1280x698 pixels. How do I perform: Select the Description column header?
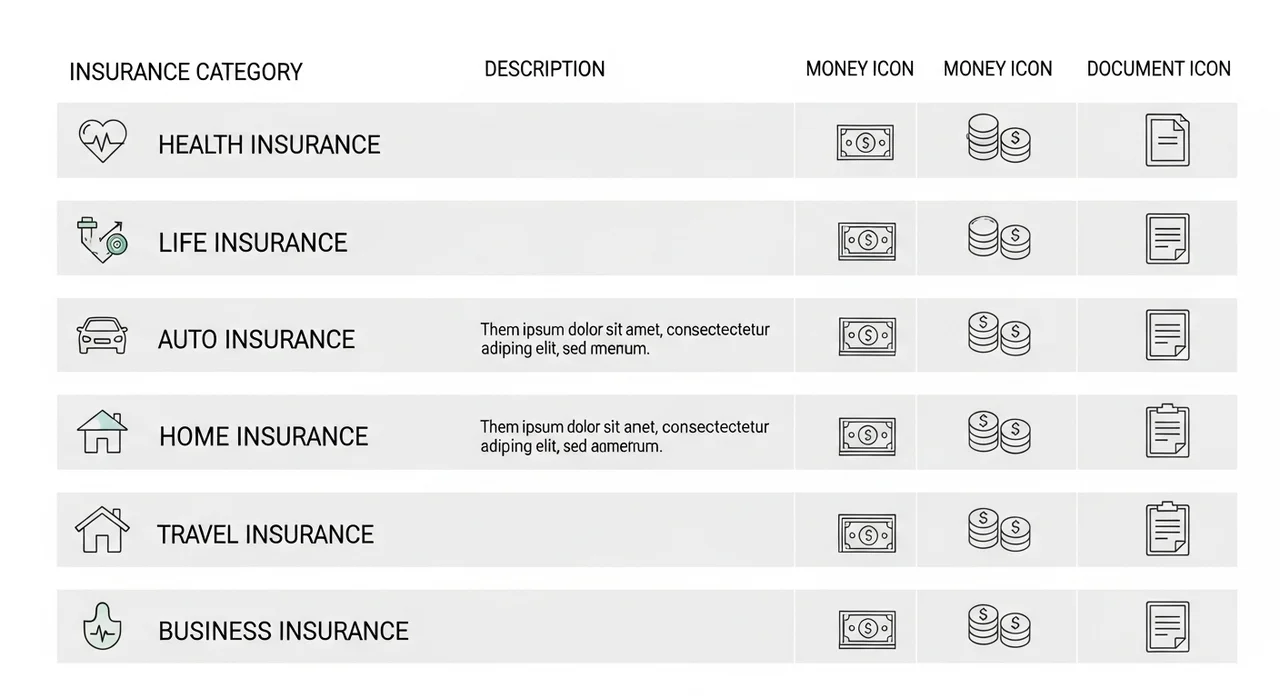[544, 69]
